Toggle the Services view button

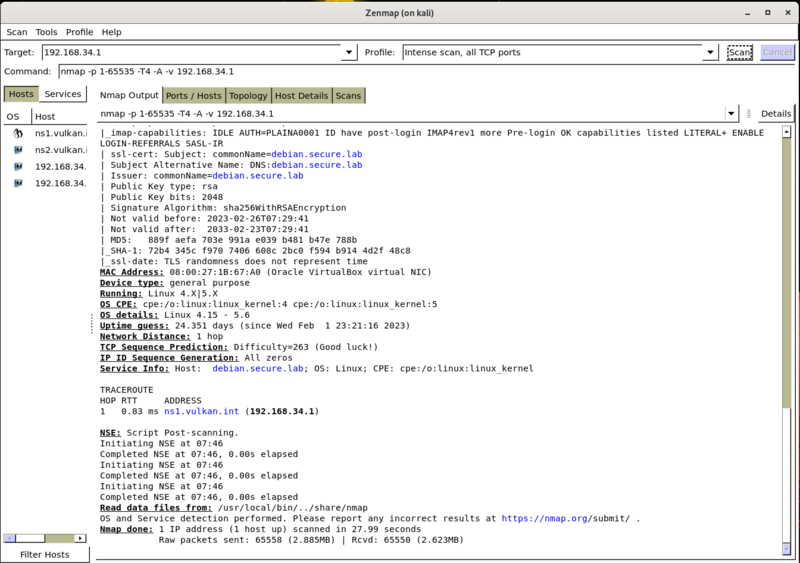(63, 94)
